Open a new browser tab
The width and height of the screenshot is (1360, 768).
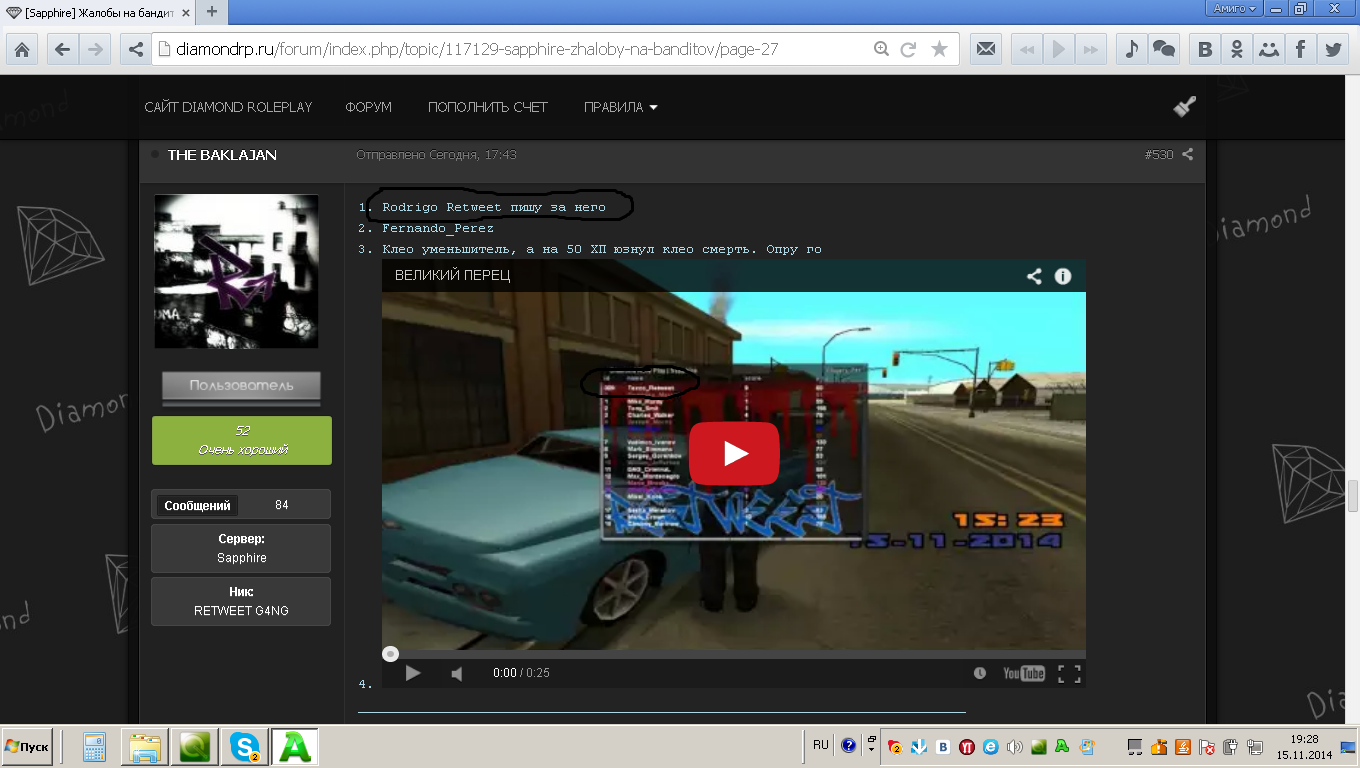(211, 11)
